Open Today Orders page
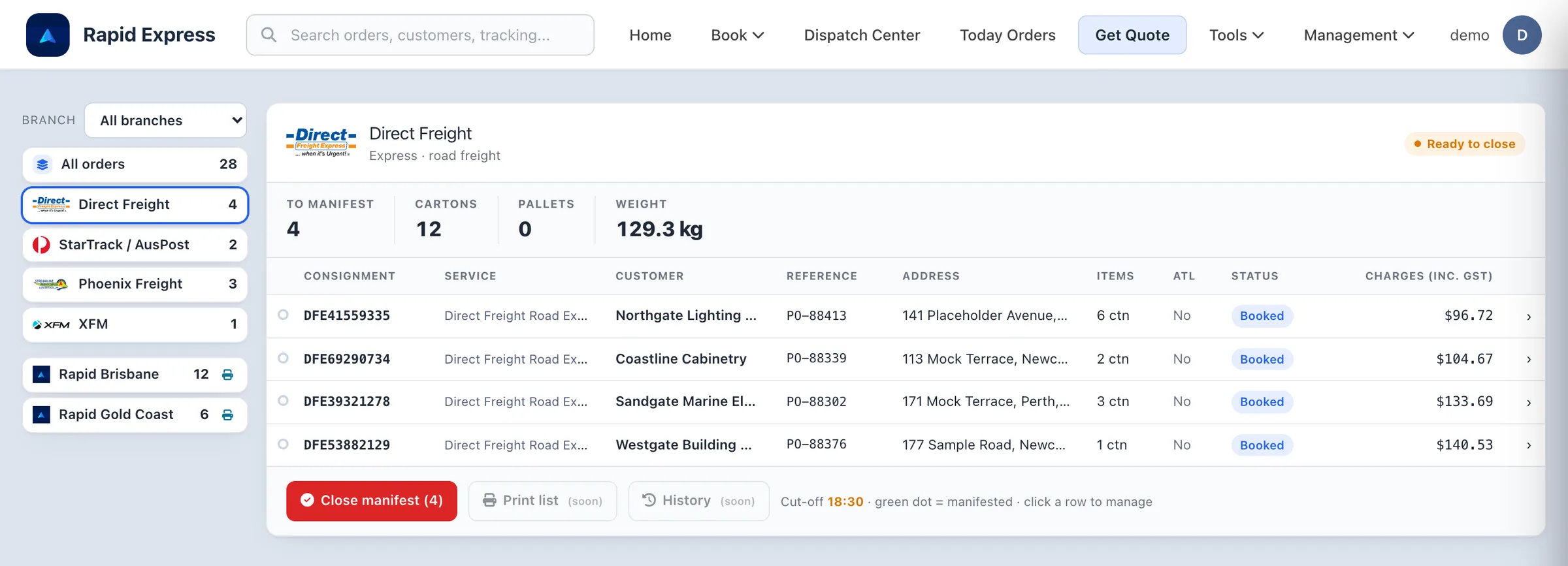The image size is (1568, 566). tap(1007, 35)
